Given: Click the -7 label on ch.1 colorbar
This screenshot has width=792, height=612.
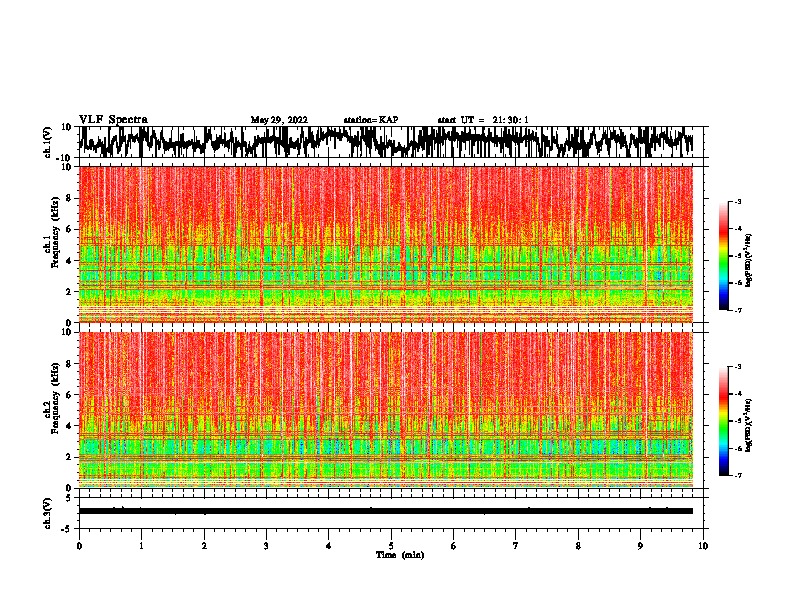Looking at the screenshot, I should point(737,310).
